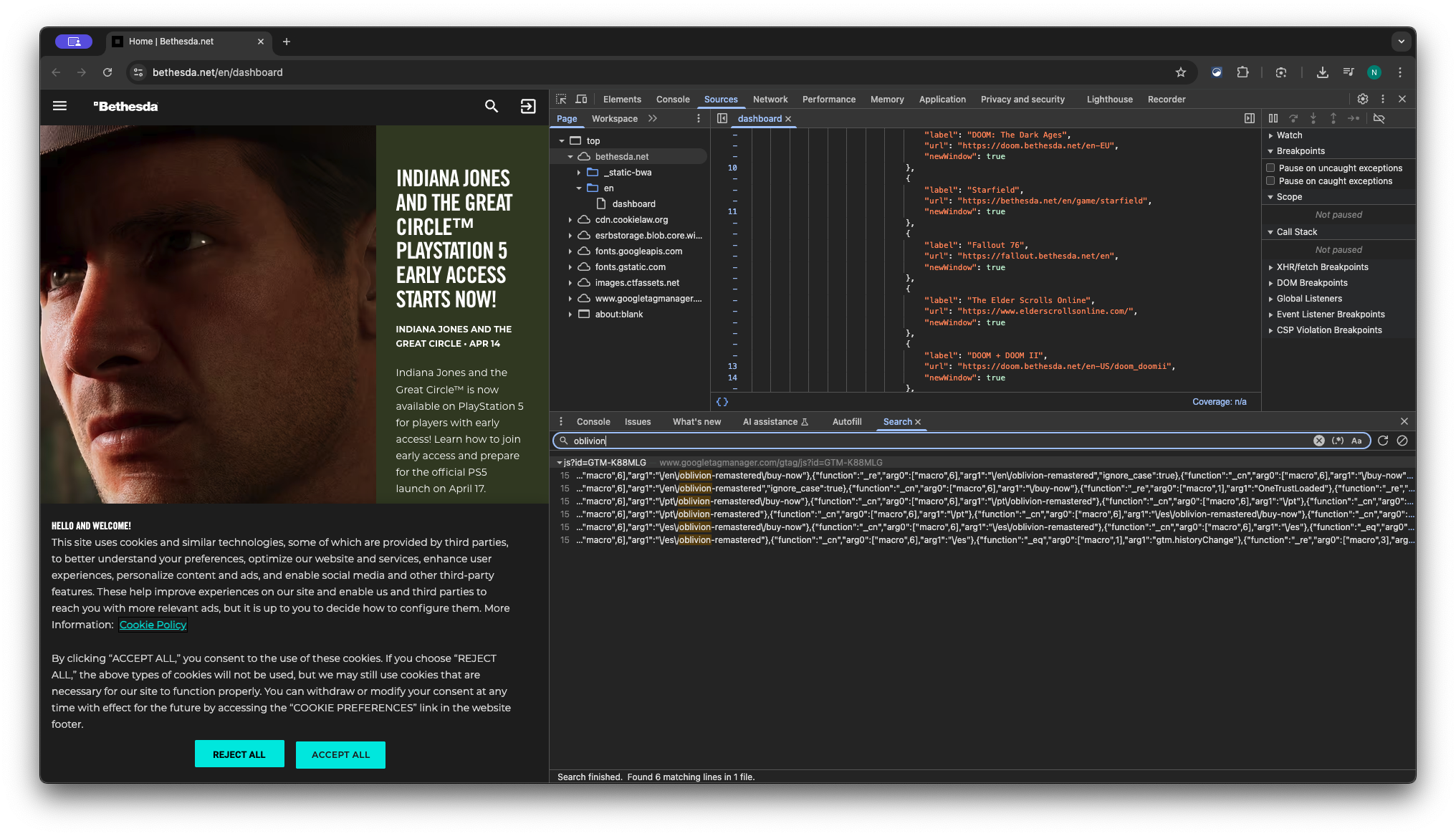Viewport: 1456px width, 836px height.
Task: Click the oblivion search input field
Action: coord(931,441)
